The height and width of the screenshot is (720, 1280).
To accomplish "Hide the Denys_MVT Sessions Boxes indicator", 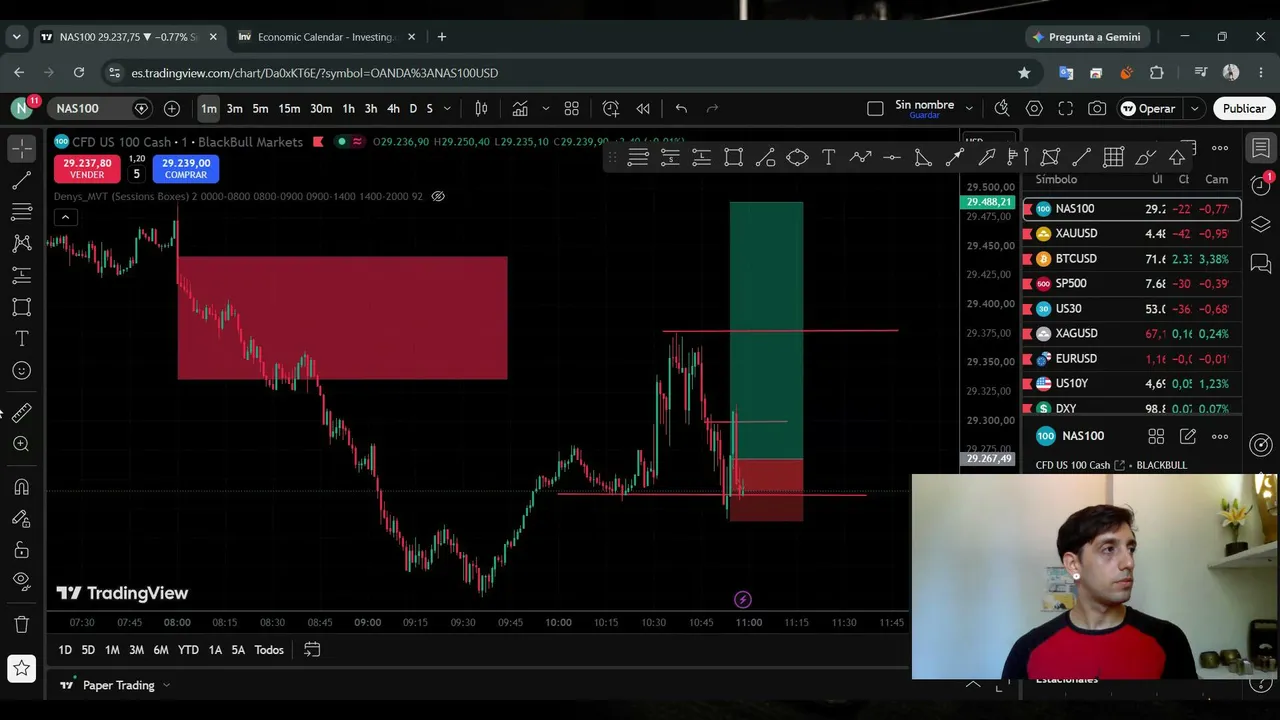I will pos(438,196).
